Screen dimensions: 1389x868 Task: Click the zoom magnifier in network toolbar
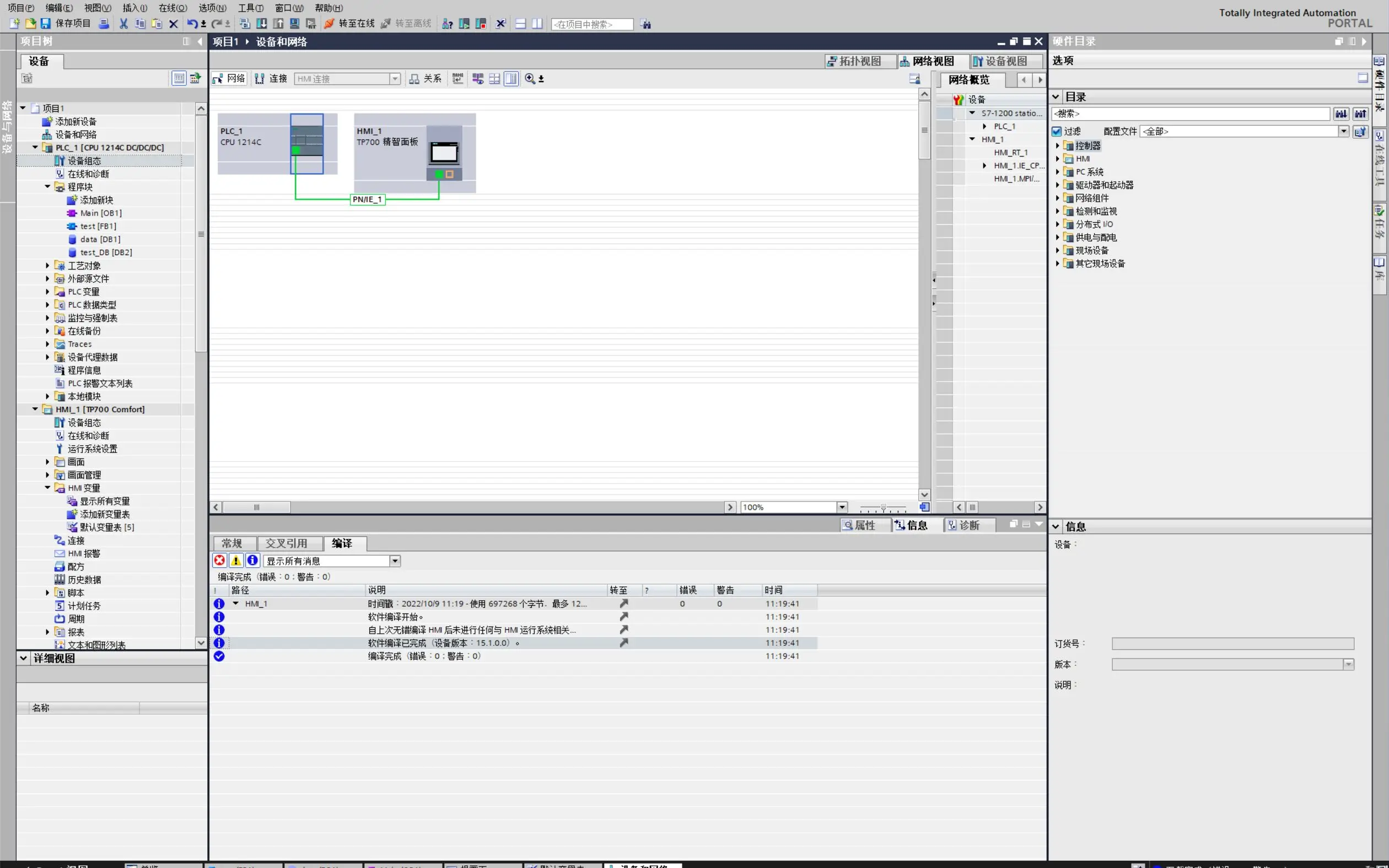coord(530,79)
